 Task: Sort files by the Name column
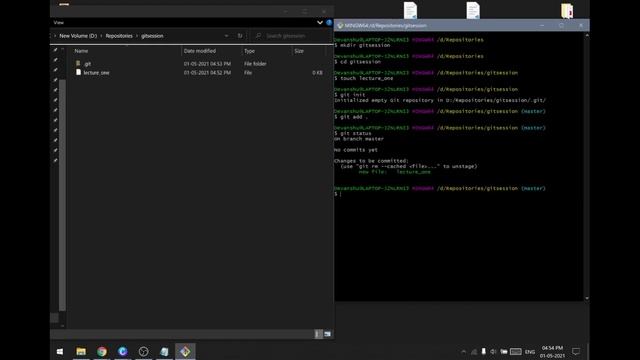[x=81, y=51]
